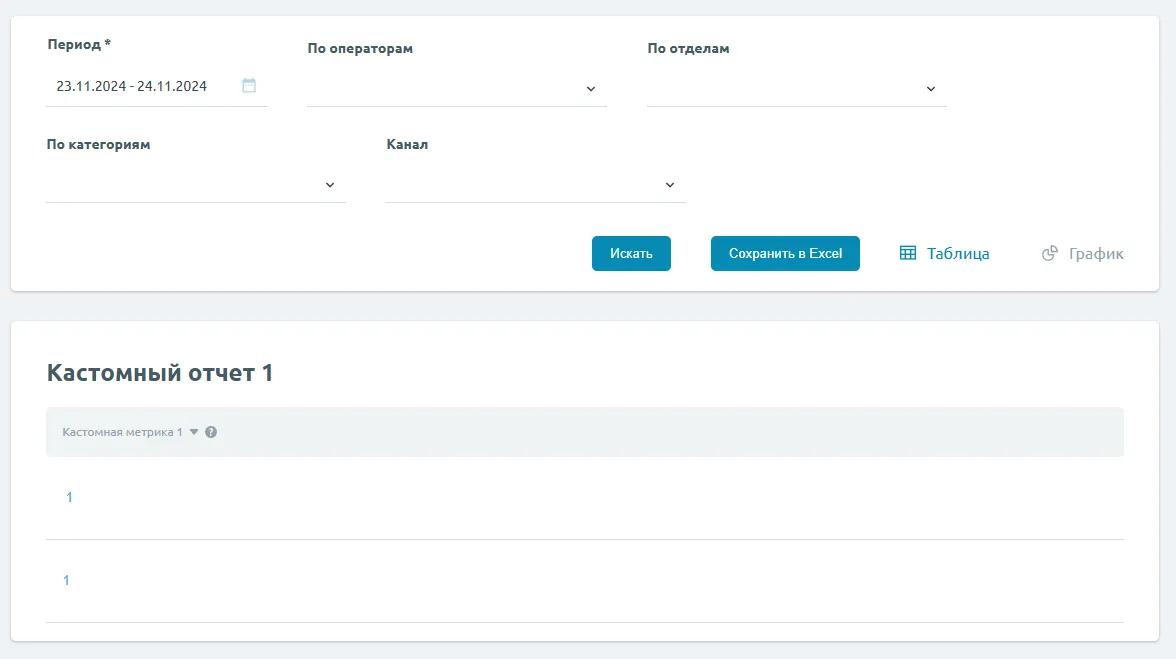This screenshot has height=659, width=1176.
Task: Click the table grid icon
Action: click(x=908, y=254)
